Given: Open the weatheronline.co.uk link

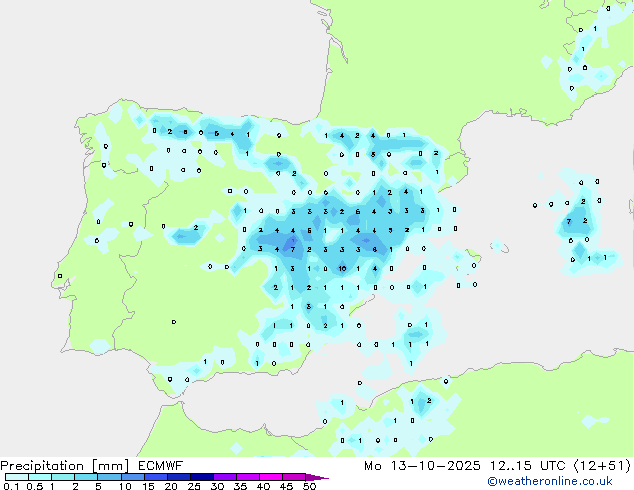Looking at the screenshot, I should pyautogui.click(x=549, y=481).
